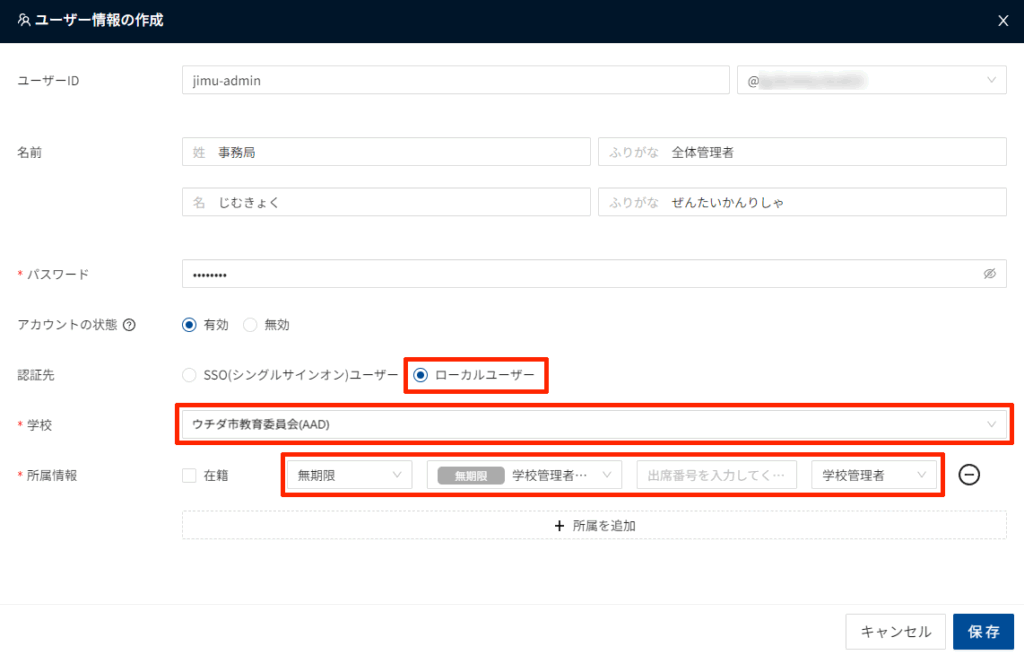Remove the affiliation row with minus icon
This screenshot has width=1024, height=655.
969,475
